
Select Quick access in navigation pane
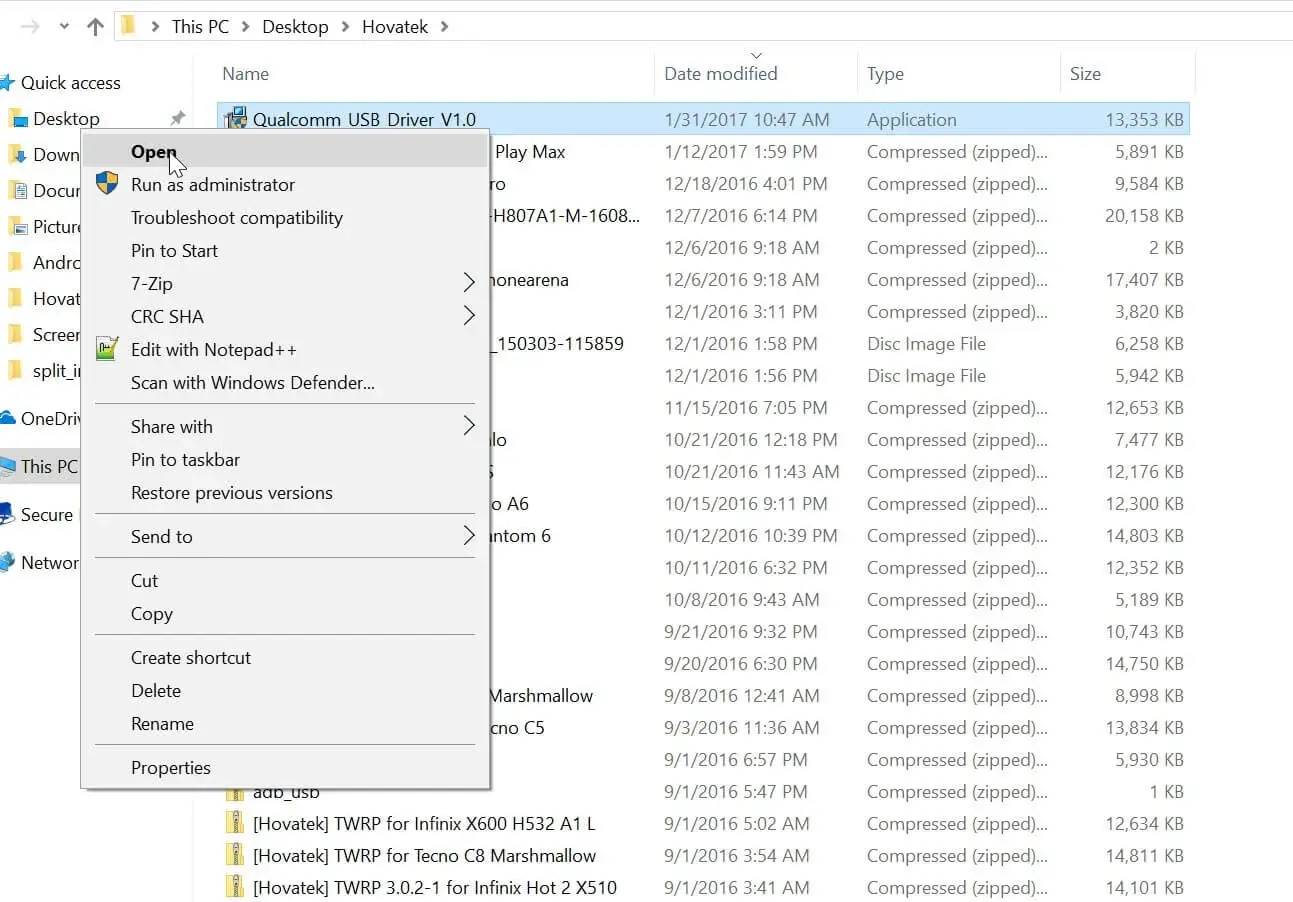(70, 83)
